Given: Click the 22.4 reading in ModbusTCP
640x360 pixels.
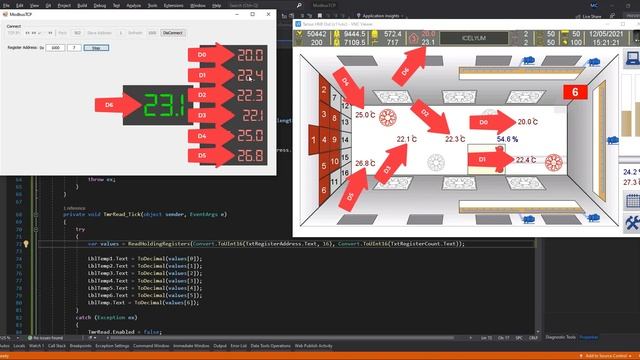Looking at the screenshot, I should pyautogui.click(x=250, y=75).
